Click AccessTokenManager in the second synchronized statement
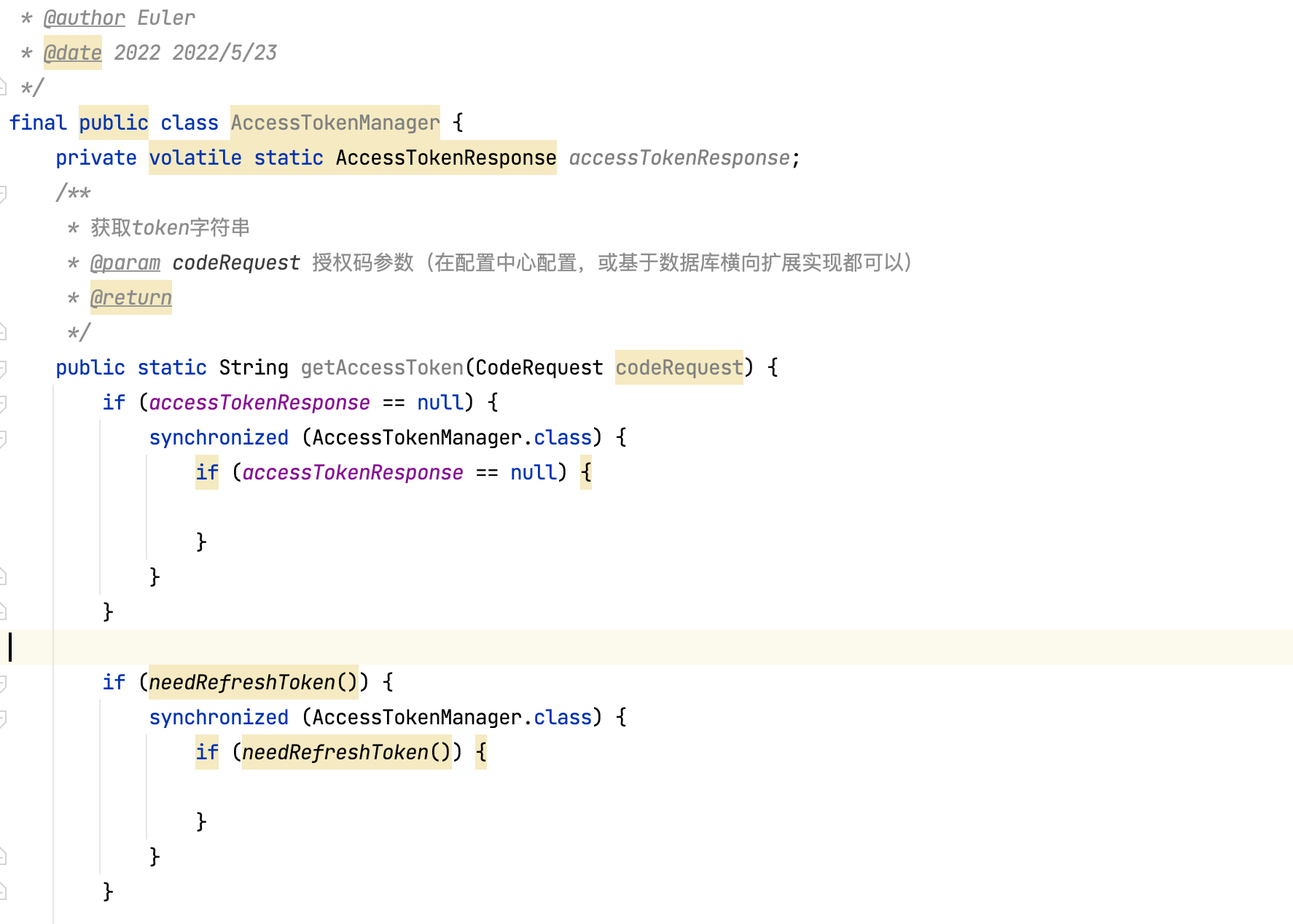This screenshot has height=924, width=1293. pyautogui.click(x=417, y=717)
